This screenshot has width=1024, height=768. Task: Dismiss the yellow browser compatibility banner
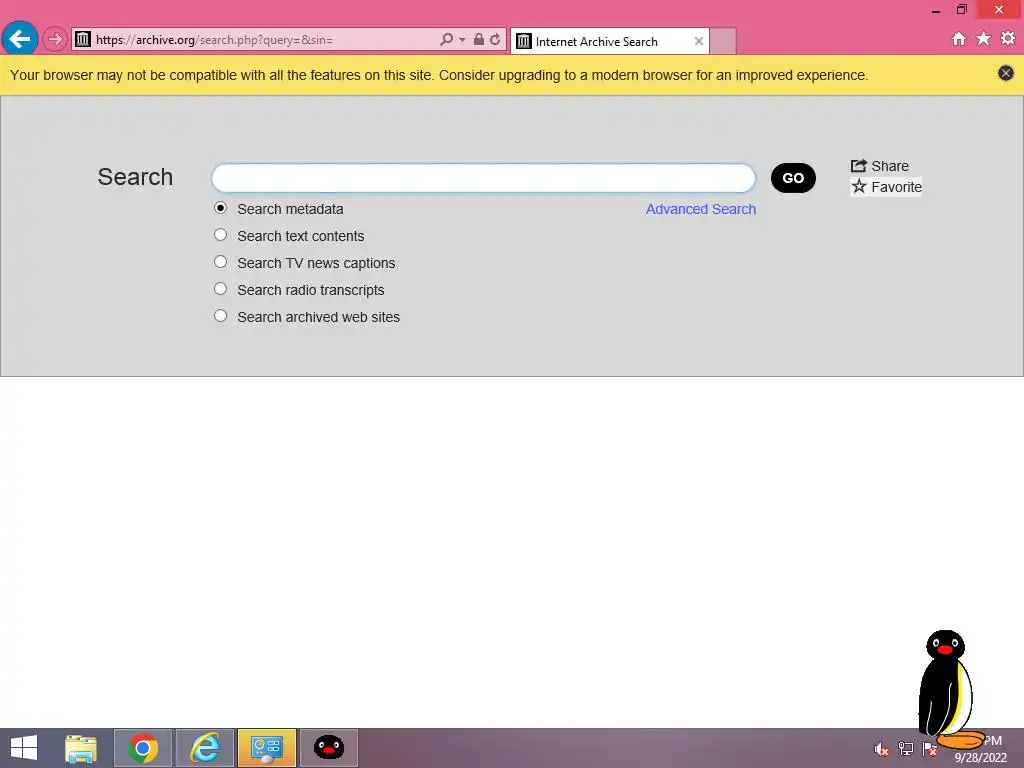pos(1006,73)
